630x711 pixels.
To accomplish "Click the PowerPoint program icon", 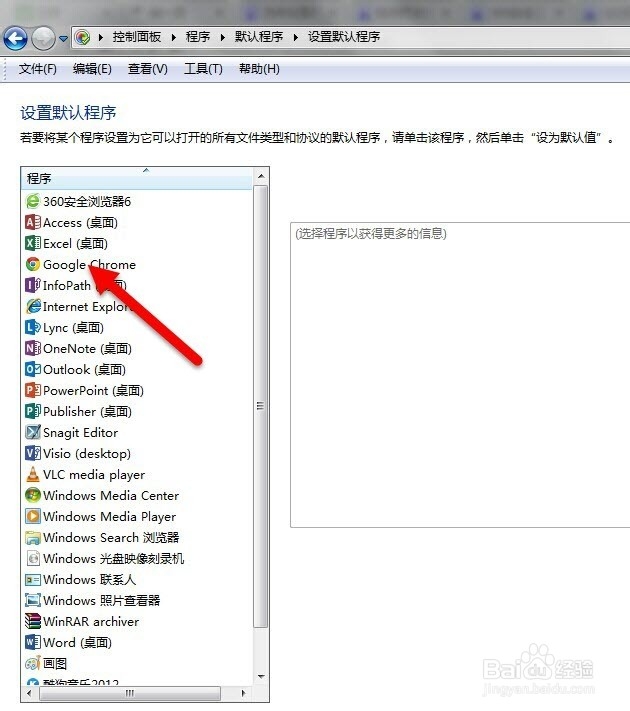I will [x=33, y=390].
